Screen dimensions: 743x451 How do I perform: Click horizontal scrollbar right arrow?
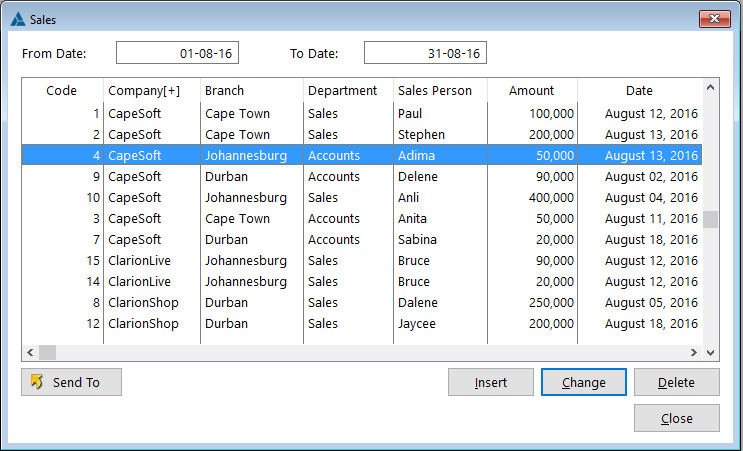(x=694, y=353)
